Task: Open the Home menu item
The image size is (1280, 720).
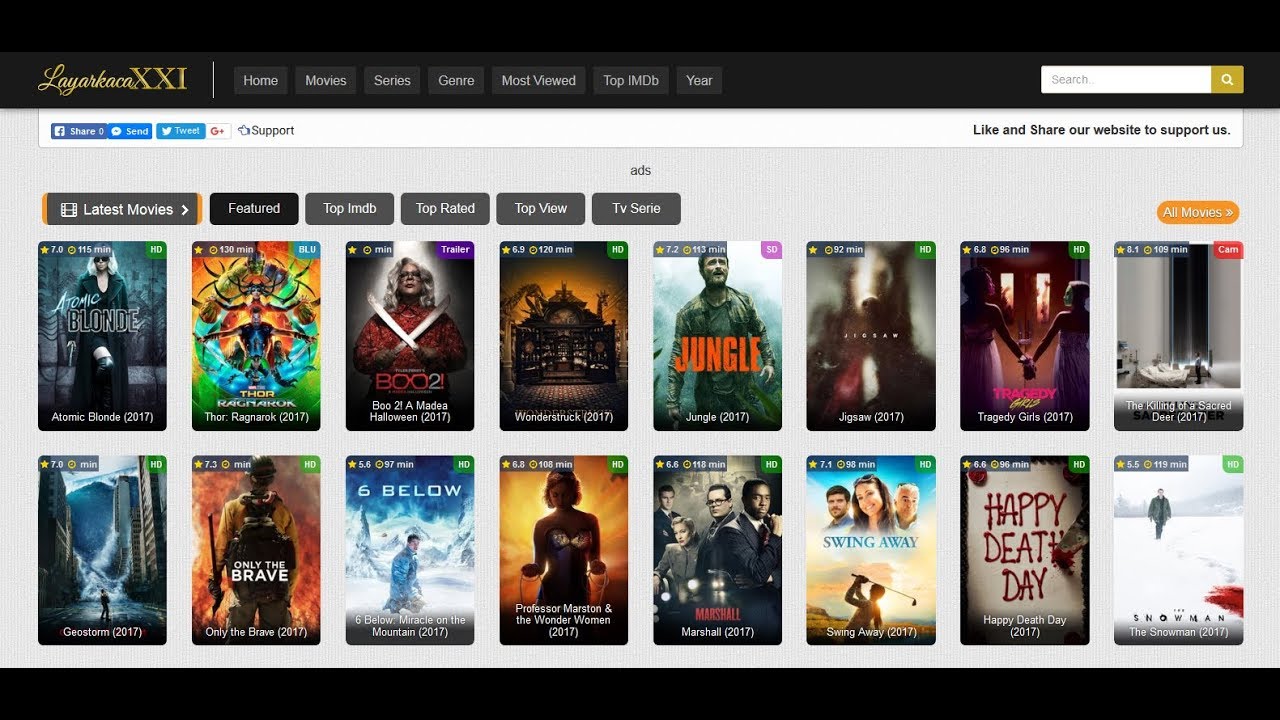Action: 261,81
